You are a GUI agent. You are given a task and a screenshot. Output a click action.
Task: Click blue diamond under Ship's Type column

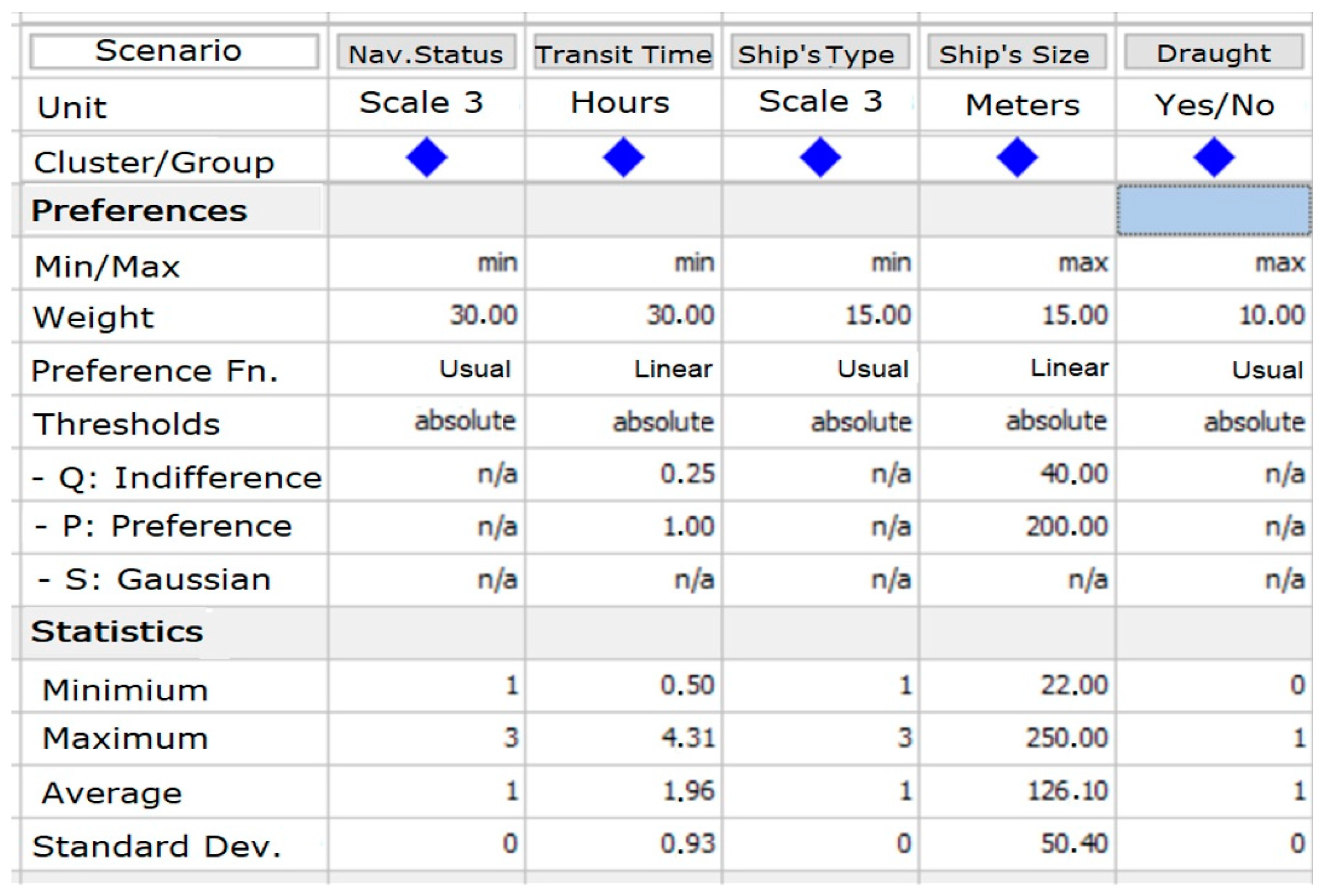point(820,157)
